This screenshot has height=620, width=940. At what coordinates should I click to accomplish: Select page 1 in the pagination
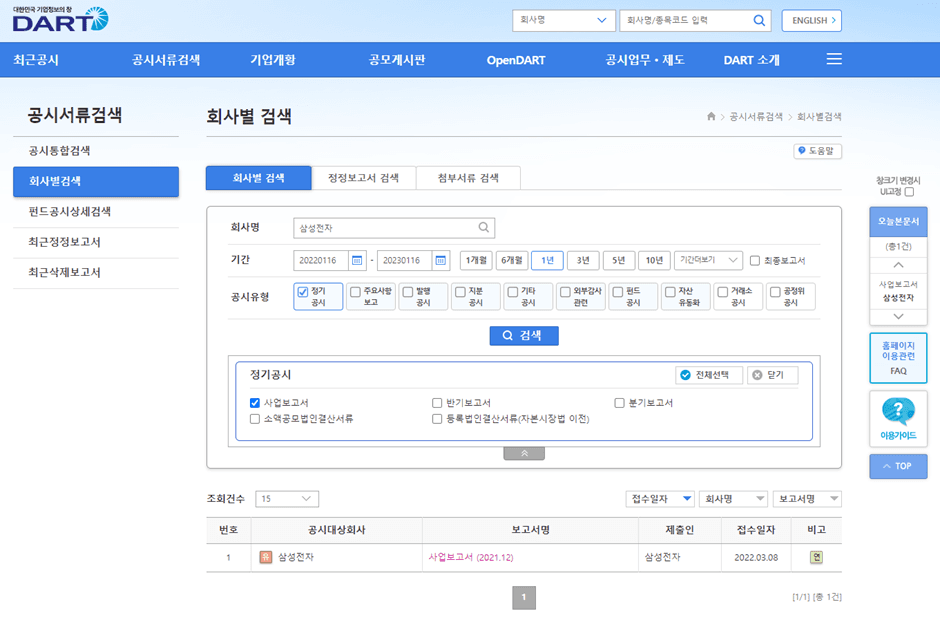click(523, 597)
